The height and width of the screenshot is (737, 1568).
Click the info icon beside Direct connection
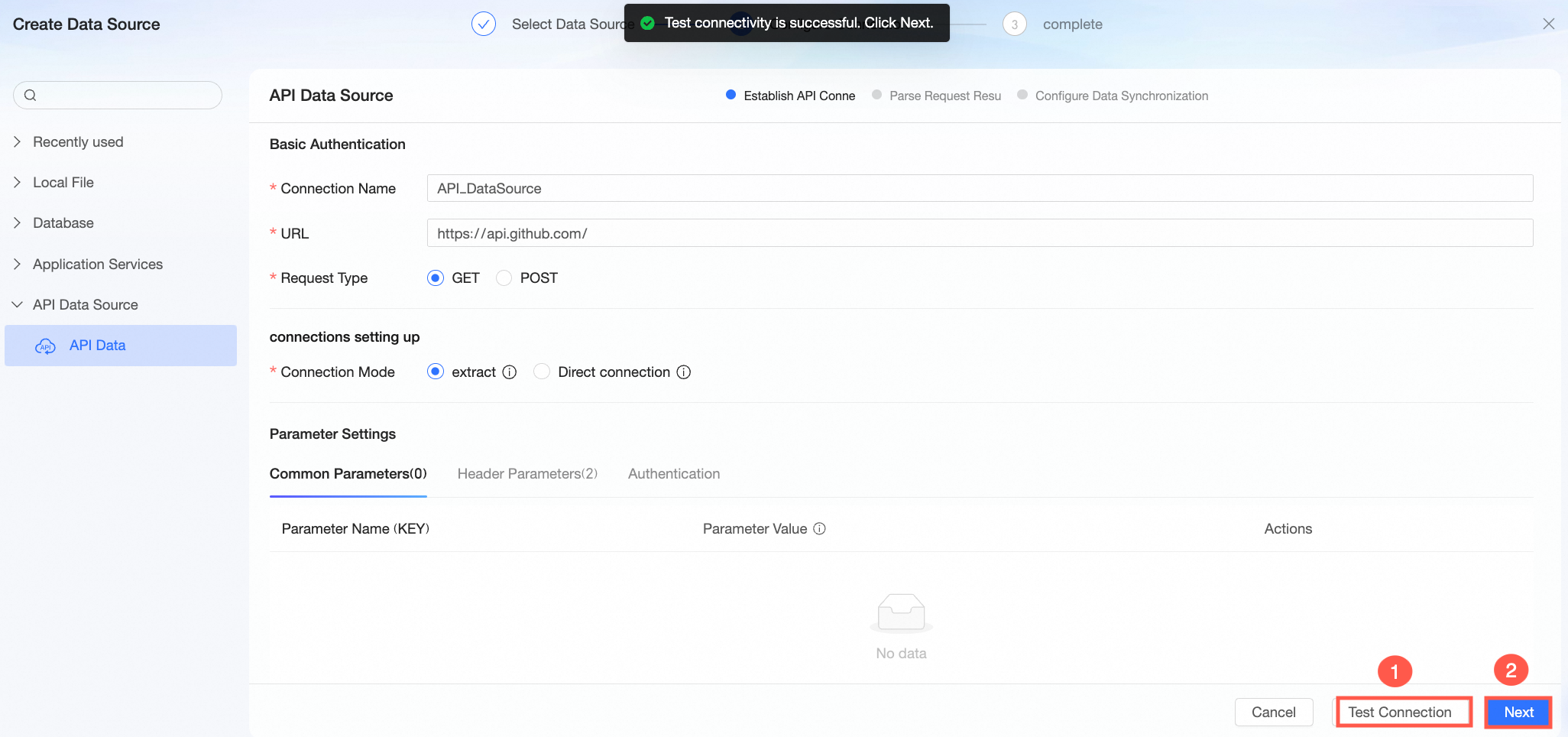(x=684, y=372)
